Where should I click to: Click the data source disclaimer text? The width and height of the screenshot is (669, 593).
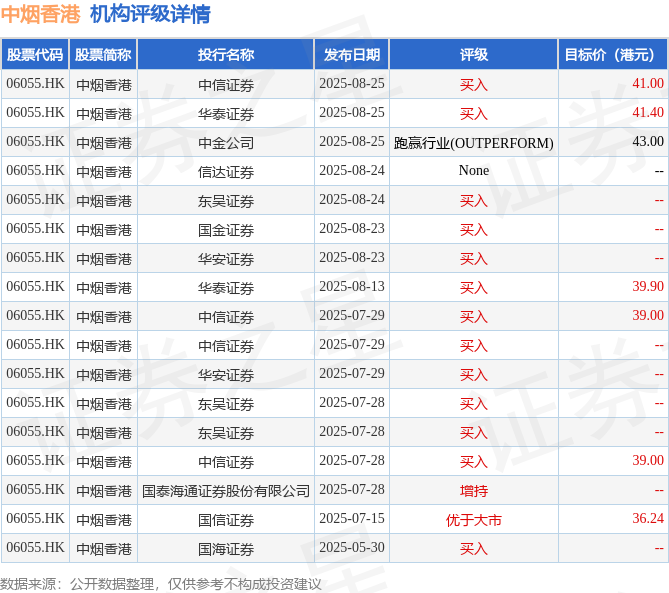[x=160, y=584]
